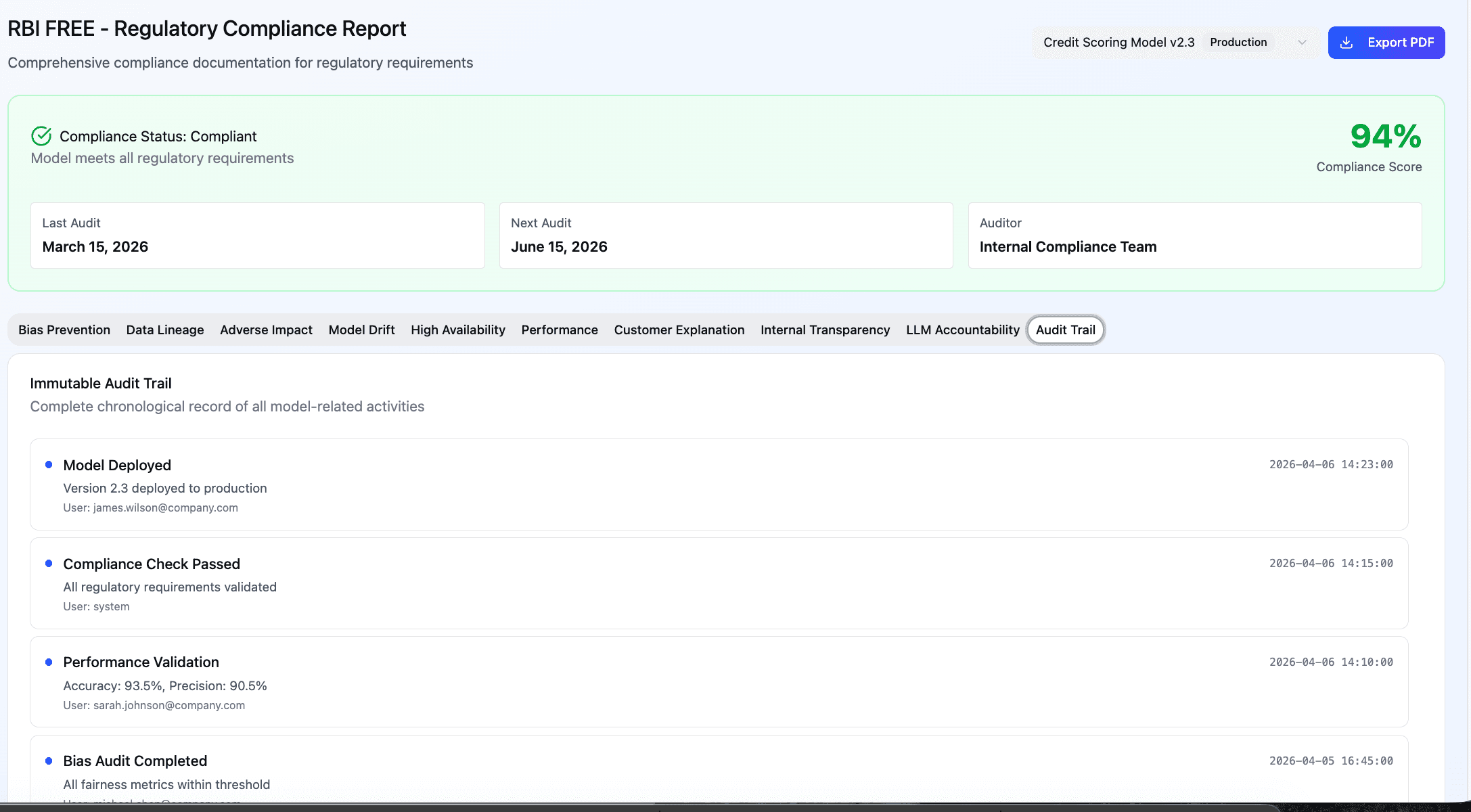Image resolution: width=1471 pixels, height=812 pixels.
Task: Click the blue dot beside Performance Validation
Action: 49,662
